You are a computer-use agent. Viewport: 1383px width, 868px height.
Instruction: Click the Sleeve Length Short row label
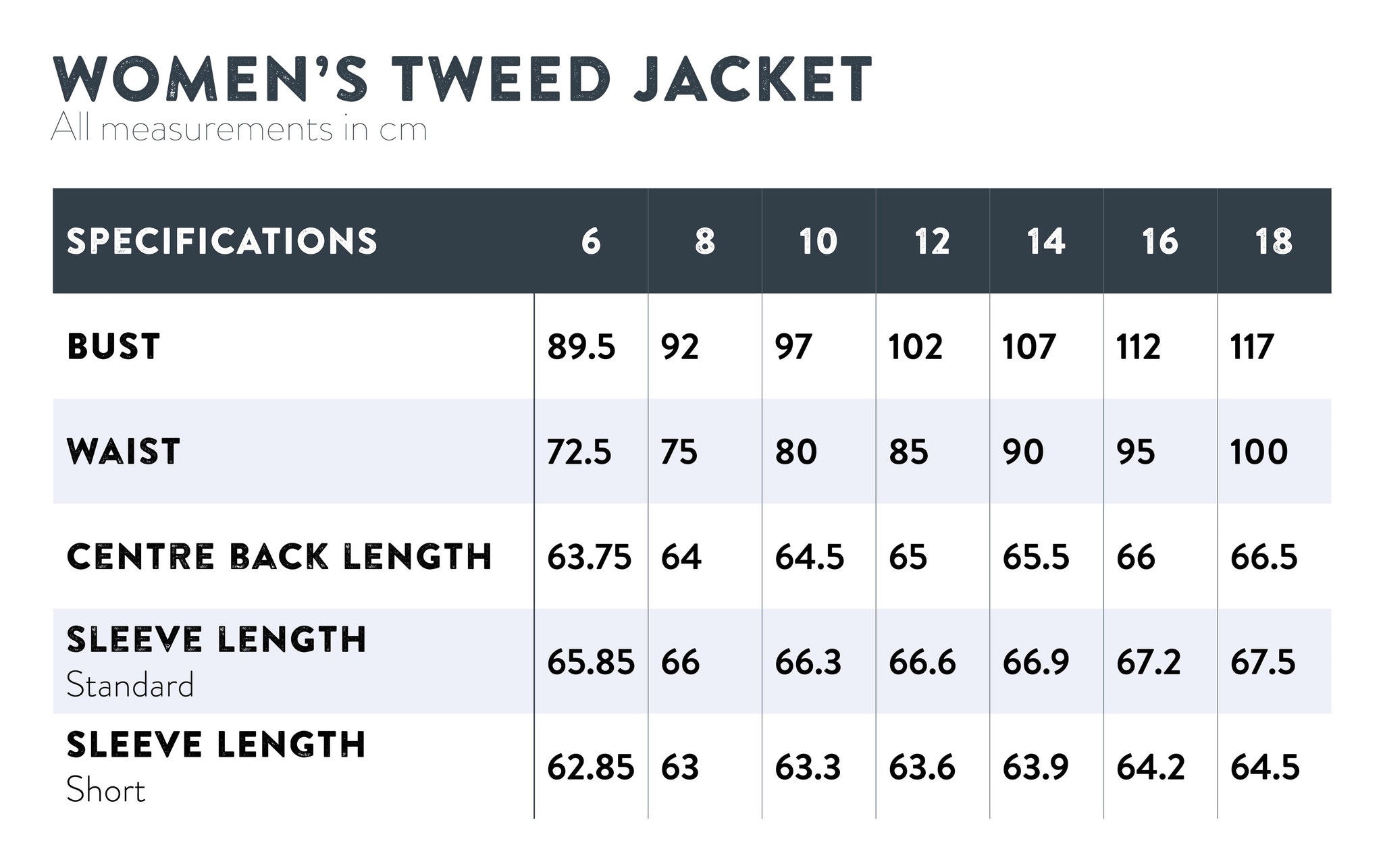[x=216, y=766]
